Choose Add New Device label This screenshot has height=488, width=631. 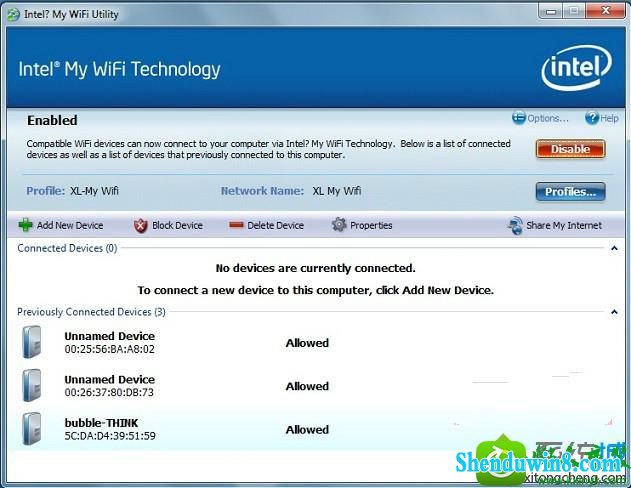point(70,225)
